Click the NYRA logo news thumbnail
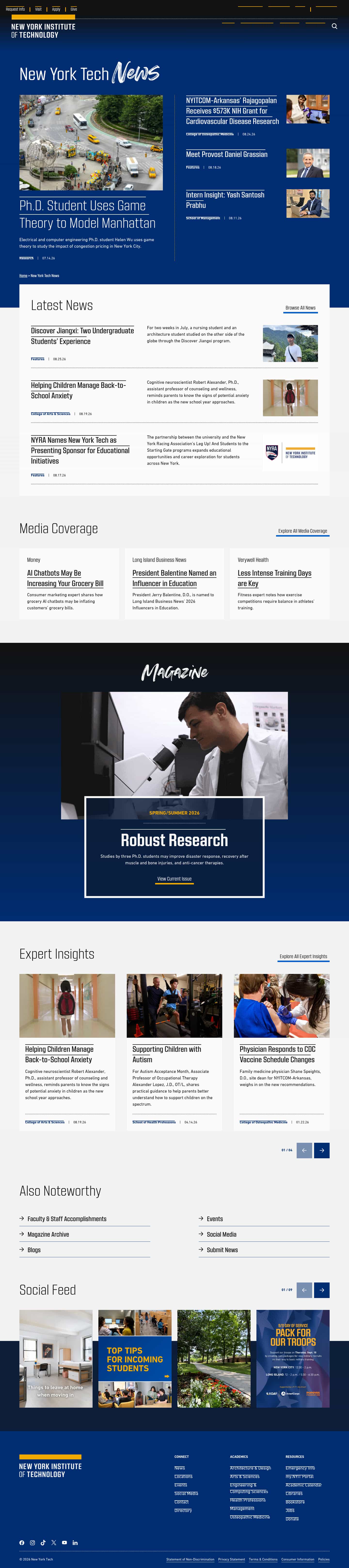This screenshot has height=1568, width=349. coord(290,452)
